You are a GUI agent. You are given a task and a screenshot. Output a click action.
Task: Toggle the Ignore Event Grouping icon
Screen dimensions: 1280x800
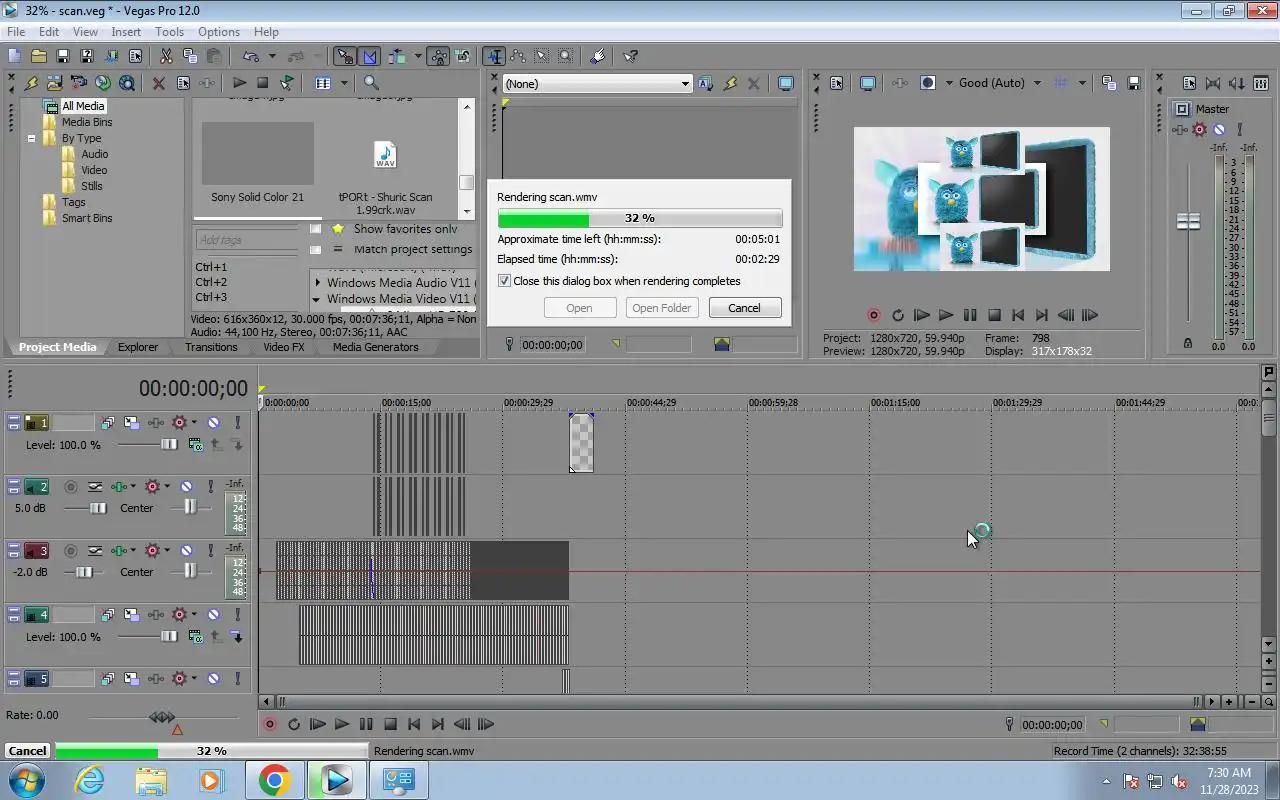coord(463,57)
